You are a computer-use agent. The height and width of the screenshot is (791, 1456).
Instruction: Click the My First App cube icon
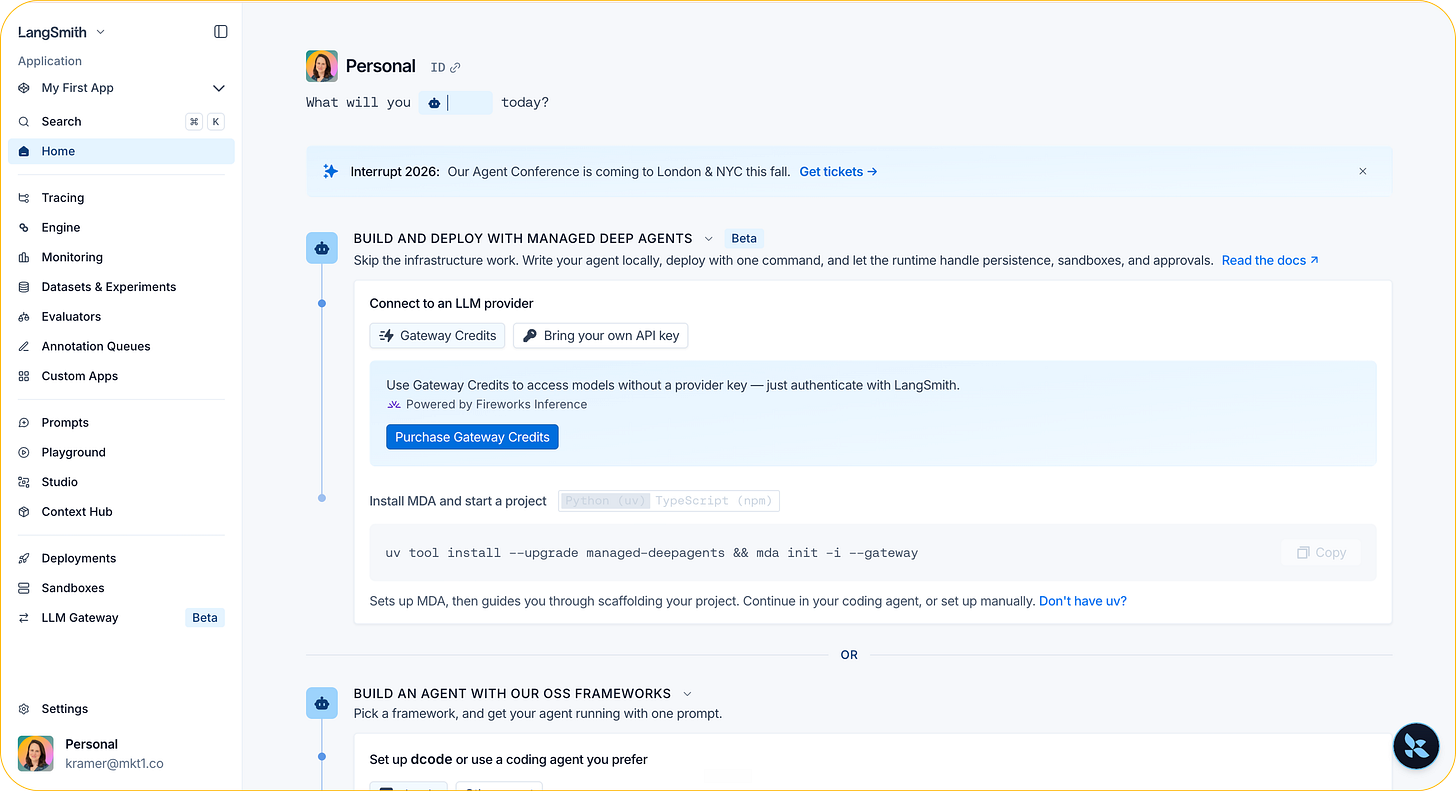pyautogui.click(x=24, y=88)
